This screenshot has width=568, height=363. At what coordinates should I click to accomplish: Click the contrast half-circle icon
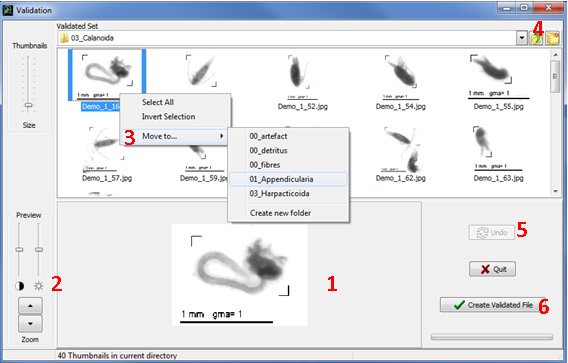coord(20,286)
